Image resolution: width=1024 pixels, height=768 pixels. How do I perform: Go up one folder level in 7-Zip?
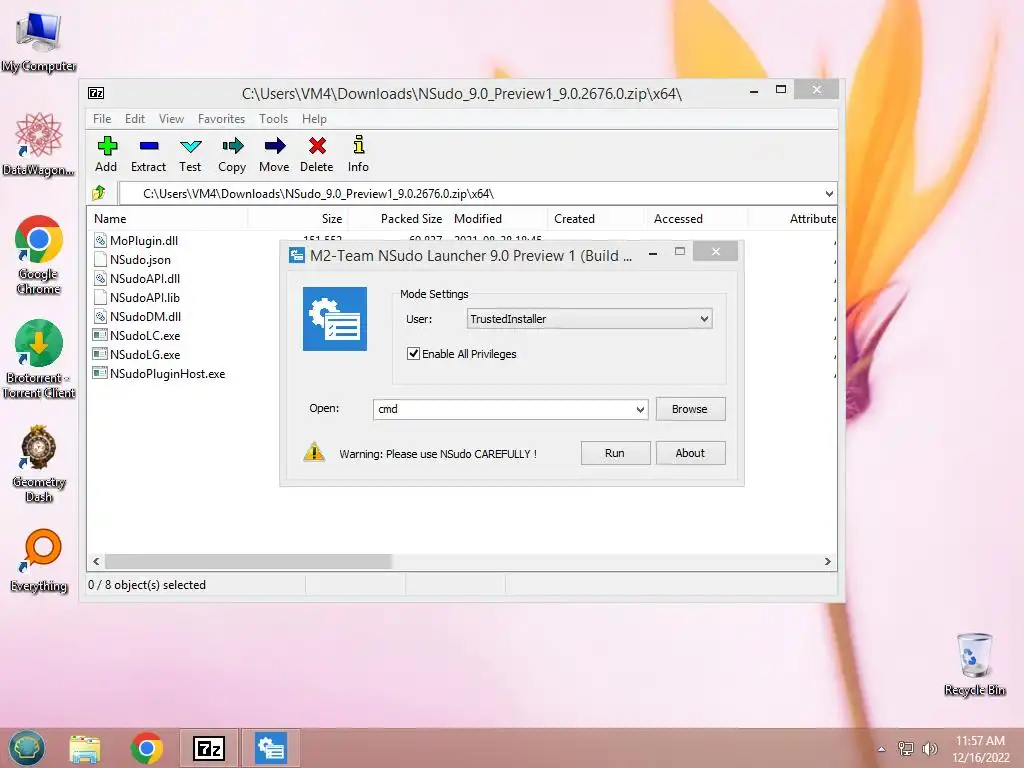99,193
